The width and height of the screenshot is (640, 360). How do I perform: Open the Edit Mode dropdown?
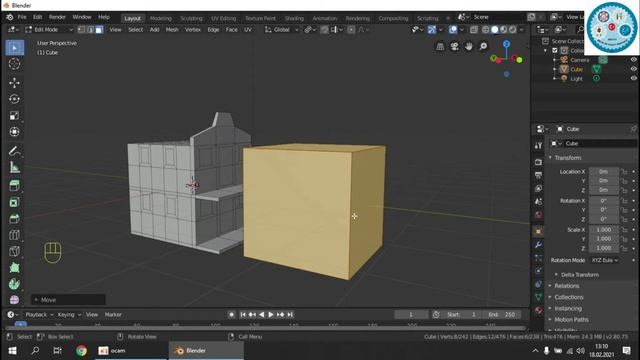(49, 29)
